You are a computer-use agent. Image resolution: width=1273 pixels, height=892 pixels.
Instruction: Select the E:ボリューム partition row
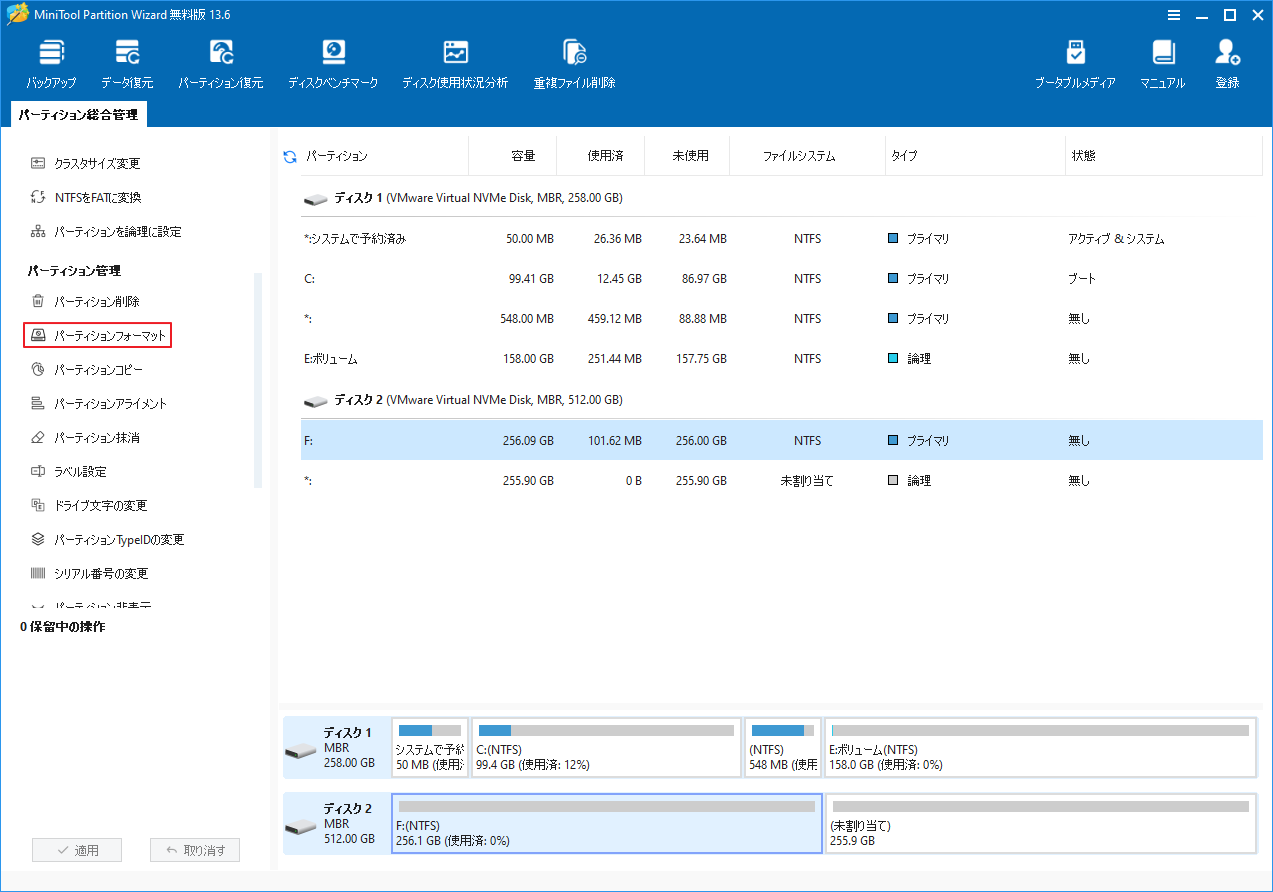click(781, 359)
